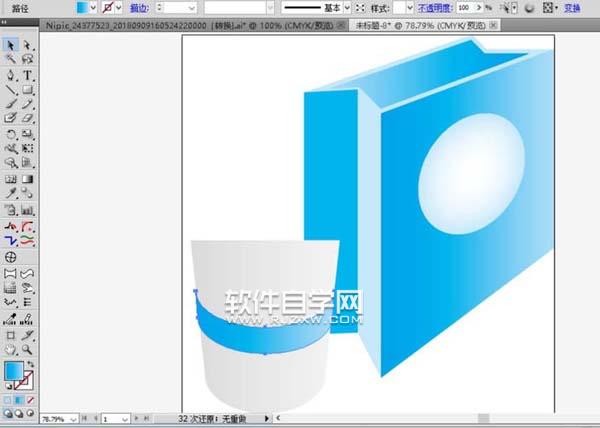The height and width of the screenshot is (428, 600).
Task: Click the recolor artwork globe icon
Action: tap(530, 8)
